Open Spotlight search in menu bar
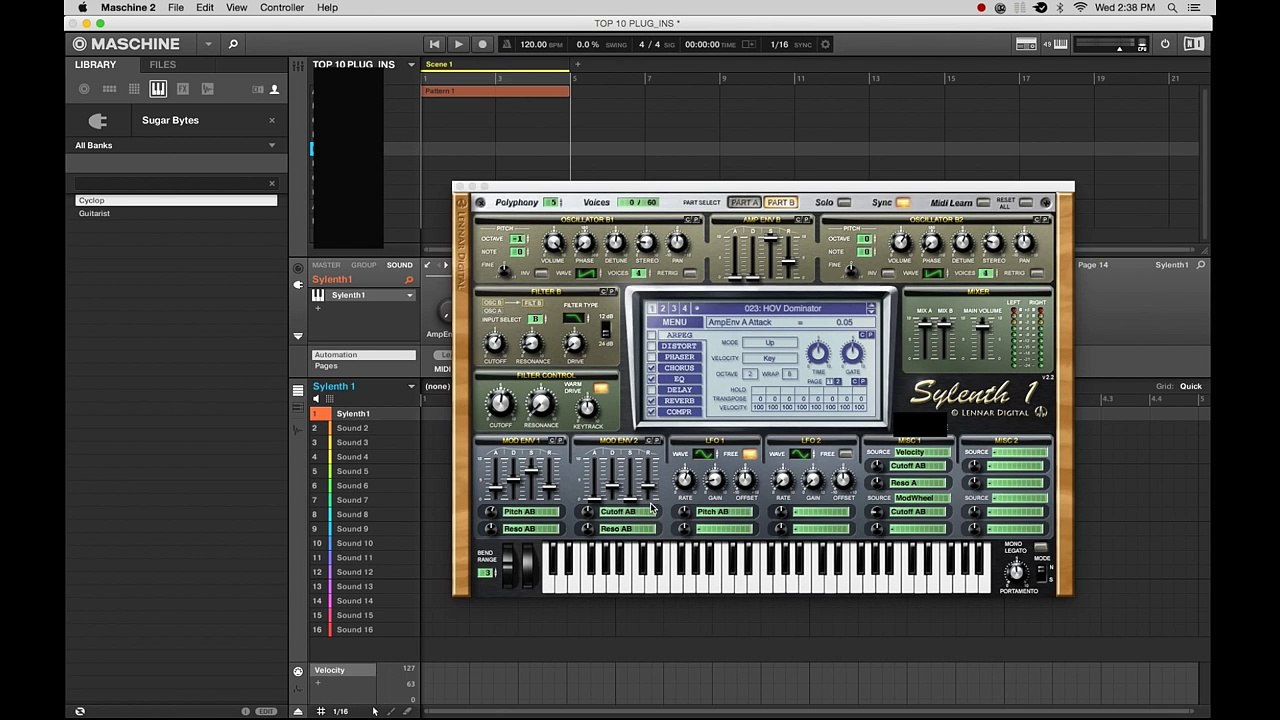Image resolution: width=1280 pixels, height=720 pixels. point(1172,8)
